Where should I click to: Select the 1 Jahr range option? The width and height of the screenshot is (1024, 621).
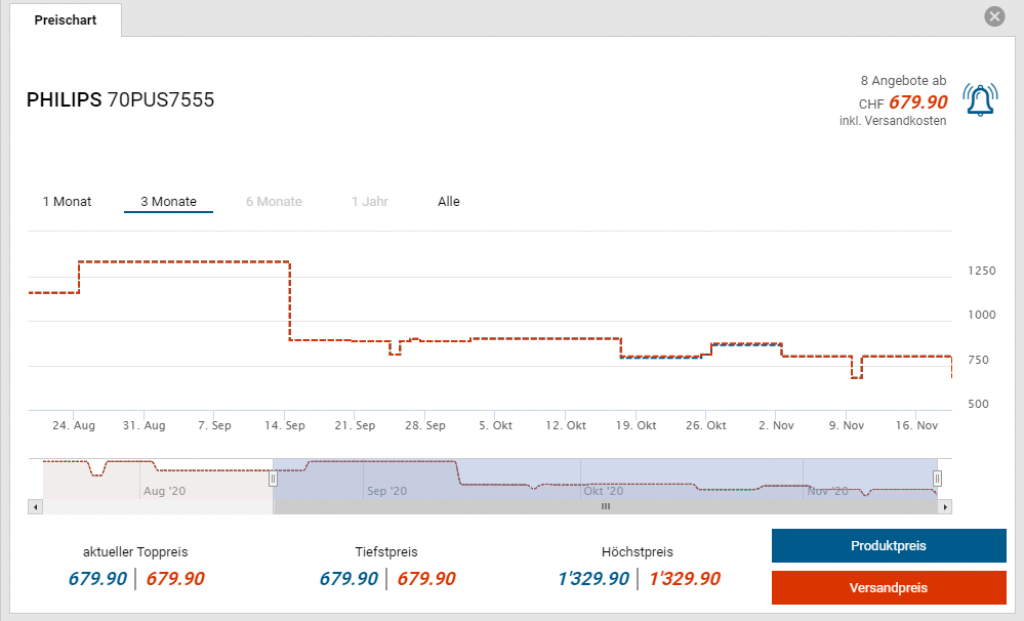(369, 202)
